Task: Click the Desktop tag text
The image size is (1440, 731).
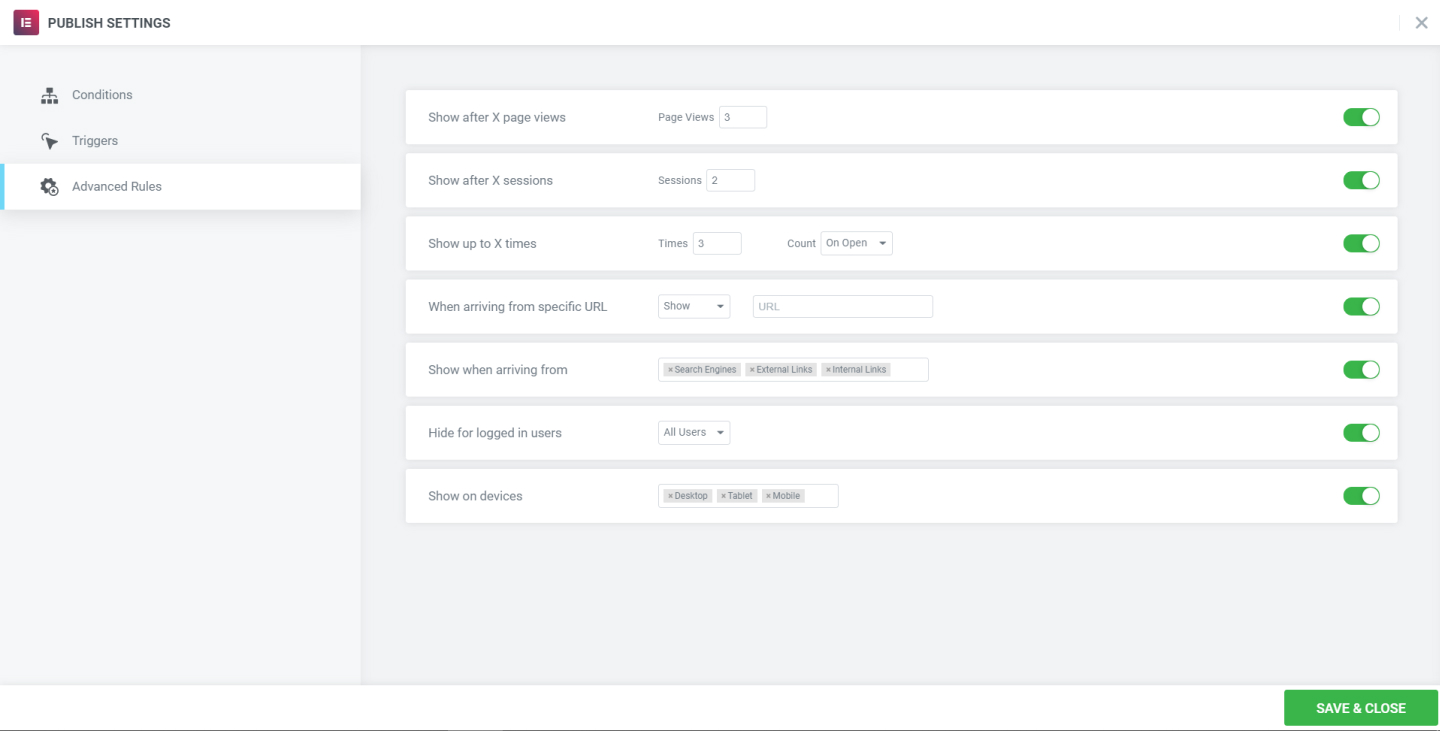Action: (691, 496)
